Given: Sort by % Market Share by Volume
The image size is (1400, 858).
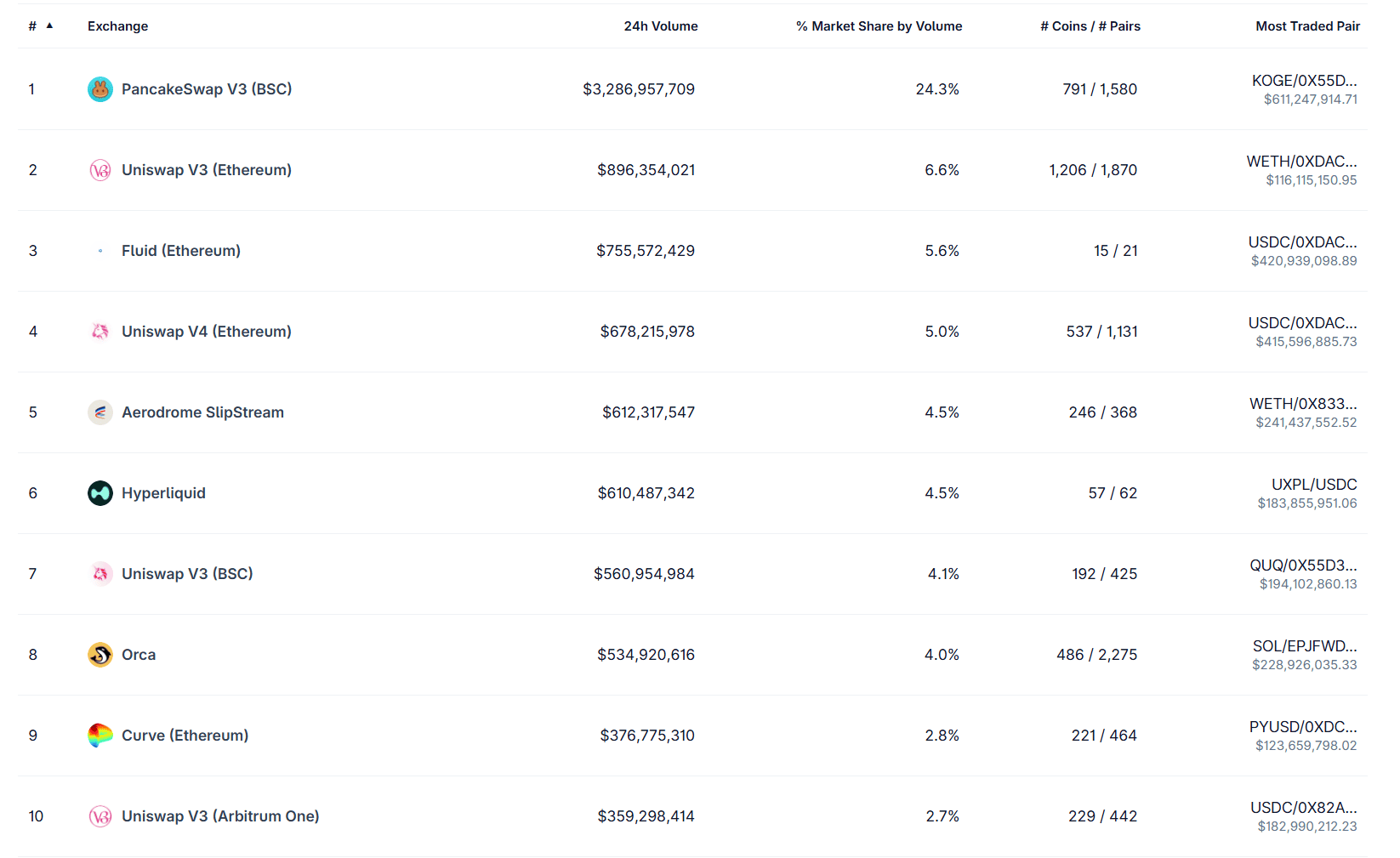Looking at the screenshot, I should pyautogui.click(x=879, y=26).
